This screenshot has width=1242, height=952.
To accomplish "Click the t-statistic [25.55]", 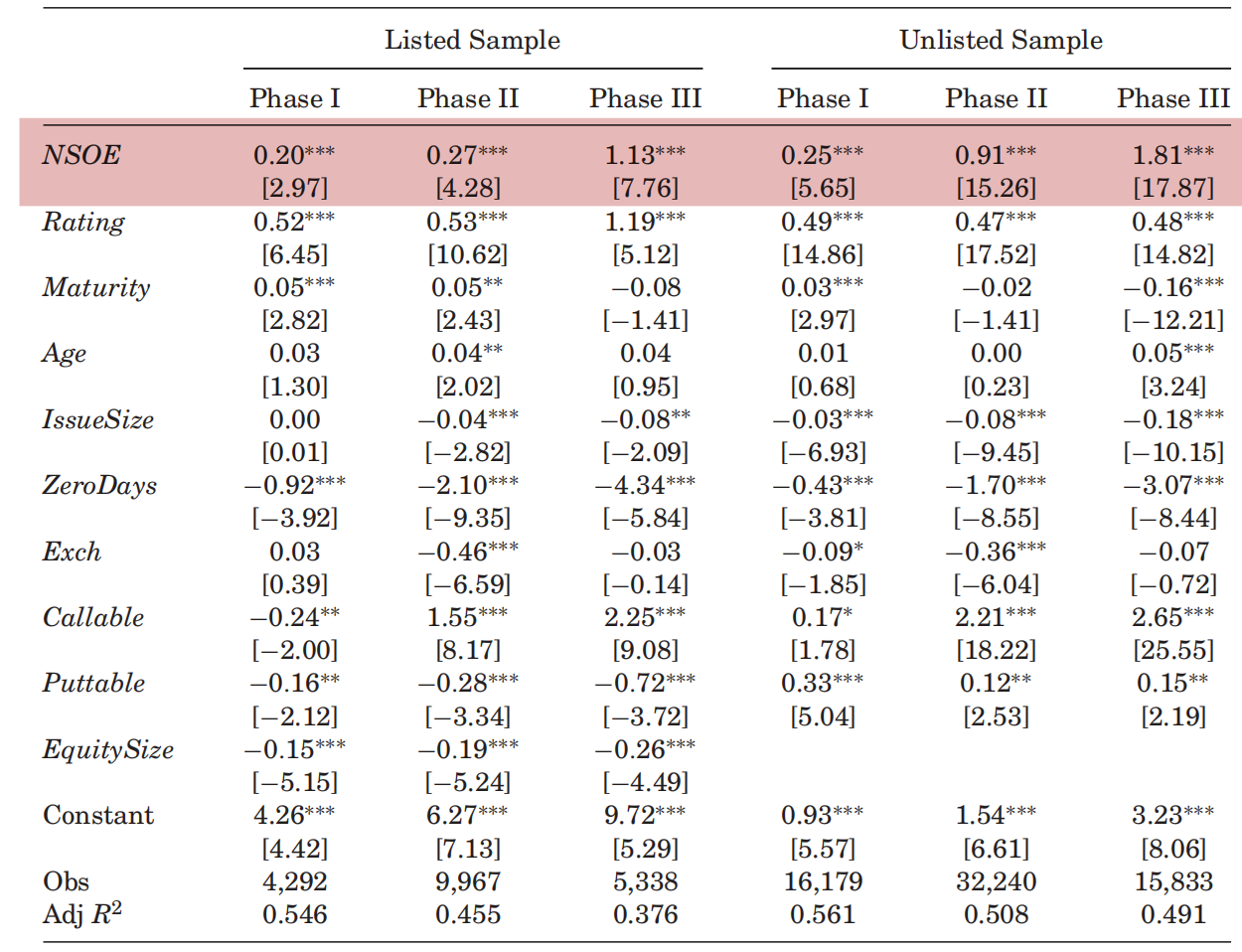I will 1173,650.
